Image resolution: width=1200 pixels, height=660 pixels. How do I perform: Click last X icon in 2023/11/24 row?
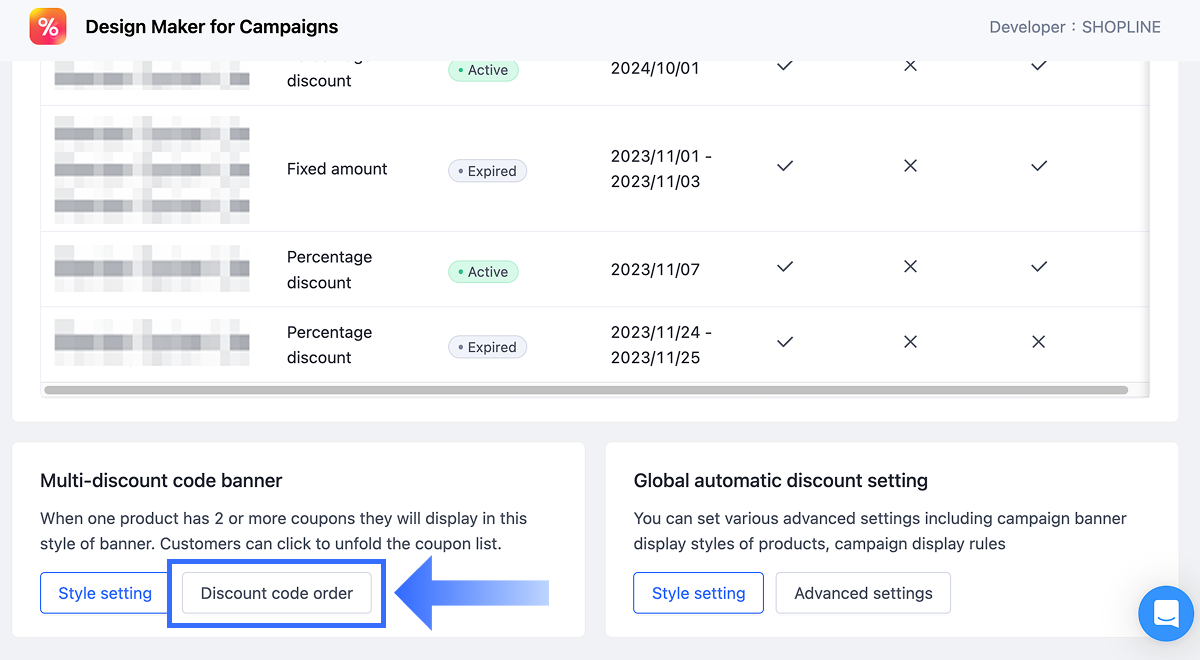1039,342
